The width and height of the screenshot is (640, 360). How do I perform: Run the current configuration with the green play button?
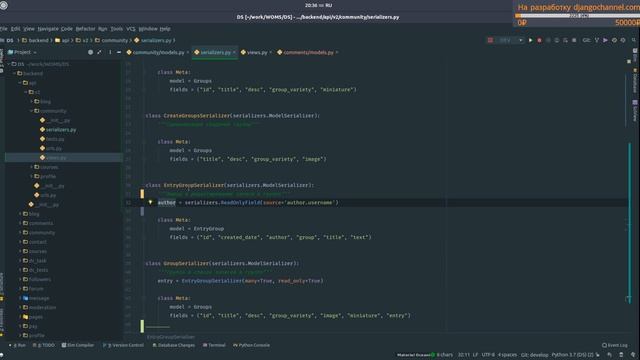pyautogui.click(x=530, y=40)
